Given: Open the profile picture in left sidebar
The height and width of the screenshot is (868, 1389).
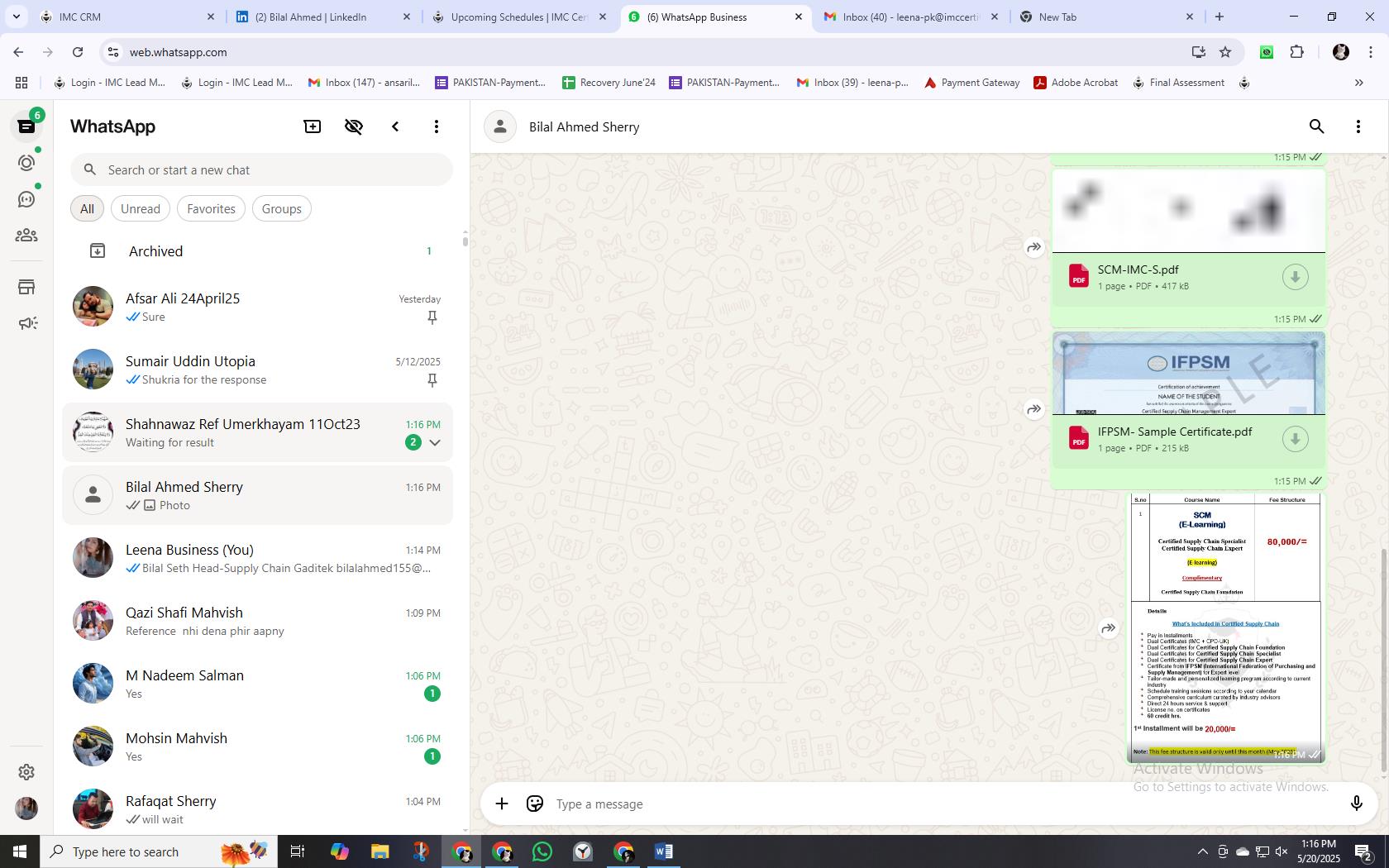Looking at the screenshot, I should 26,808.
